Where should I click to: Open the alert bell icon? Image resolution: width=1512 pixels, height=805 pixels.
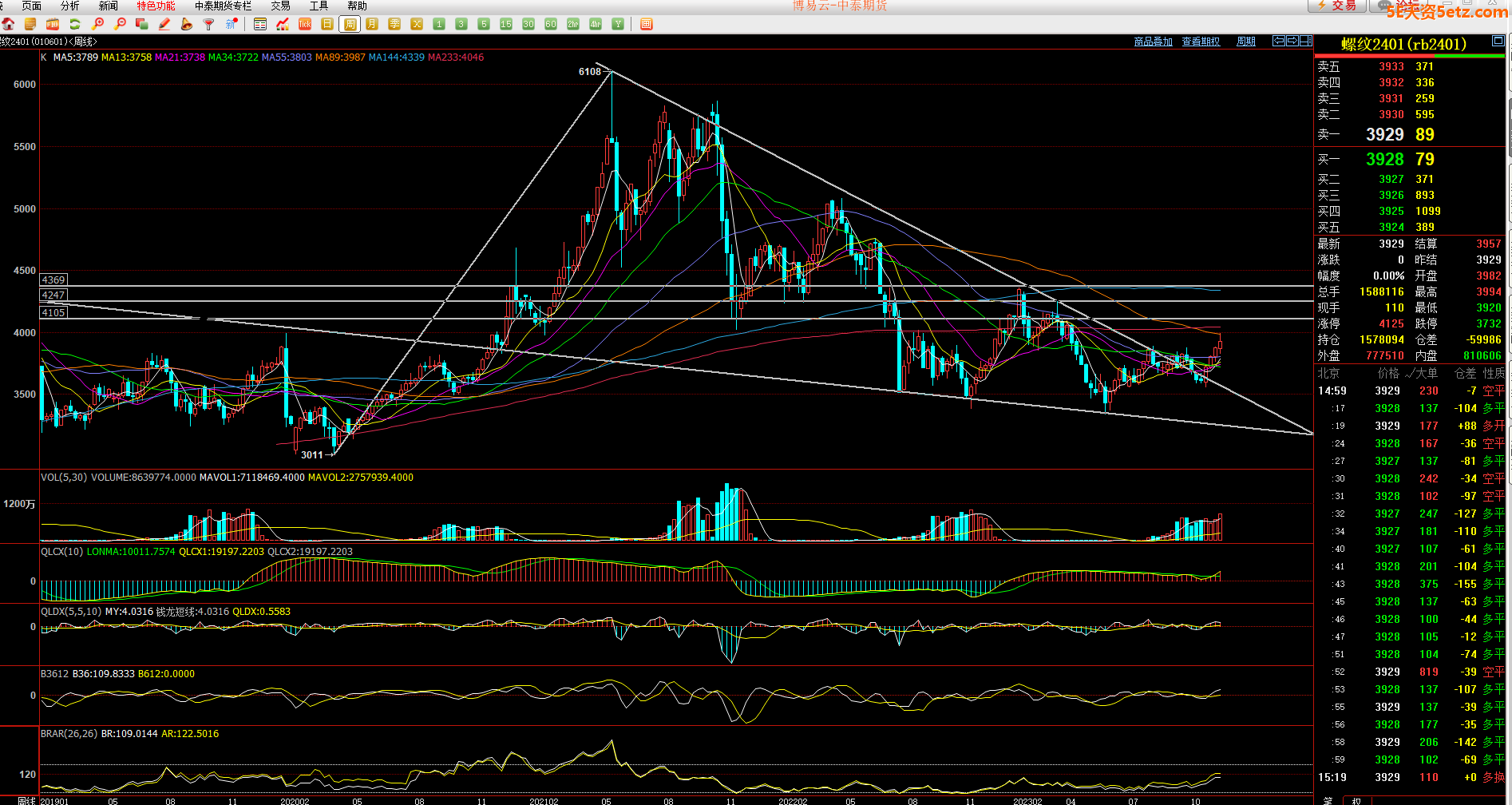click(x=187, y=24)
